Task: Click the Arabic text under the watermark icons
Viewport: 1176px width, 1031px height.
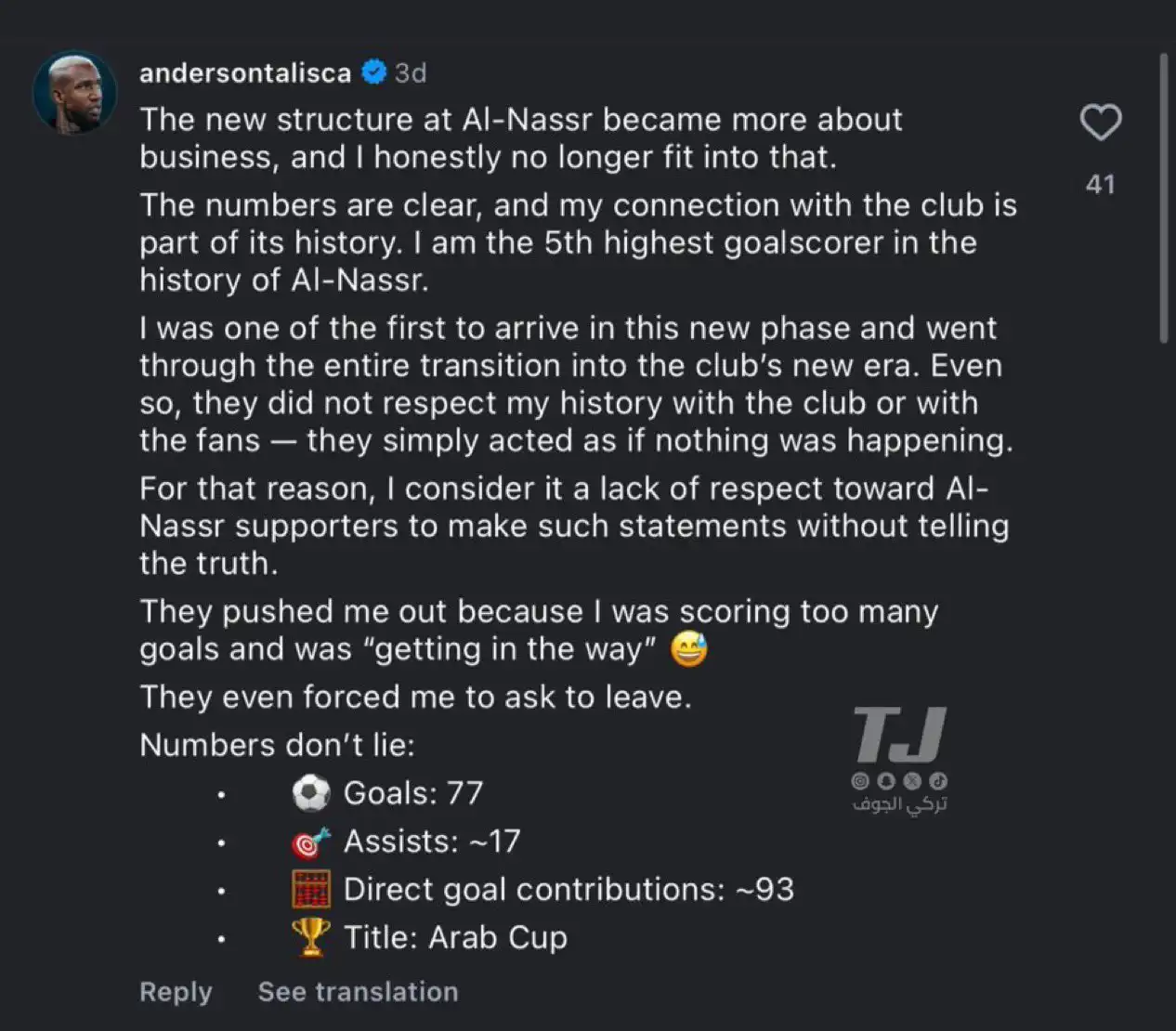Action: [x=899, y=804]
